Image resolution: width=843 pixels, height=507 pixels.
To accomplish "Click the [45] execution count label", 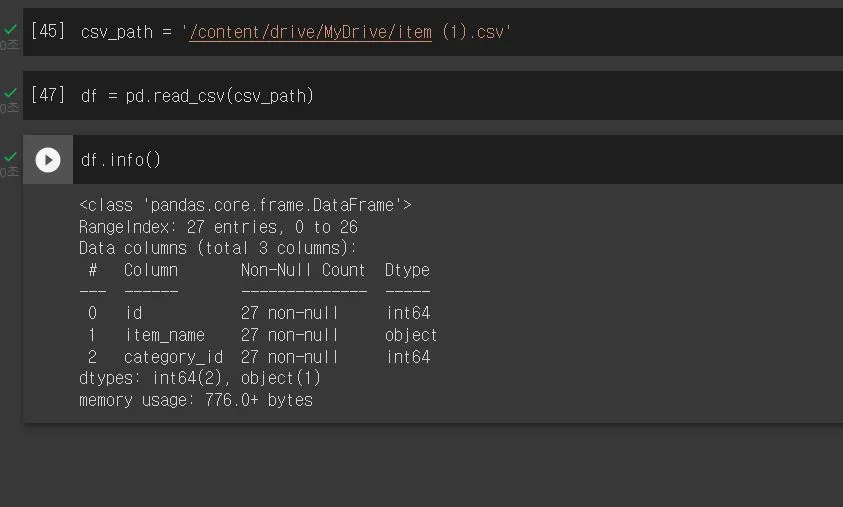I will (48, 31).
